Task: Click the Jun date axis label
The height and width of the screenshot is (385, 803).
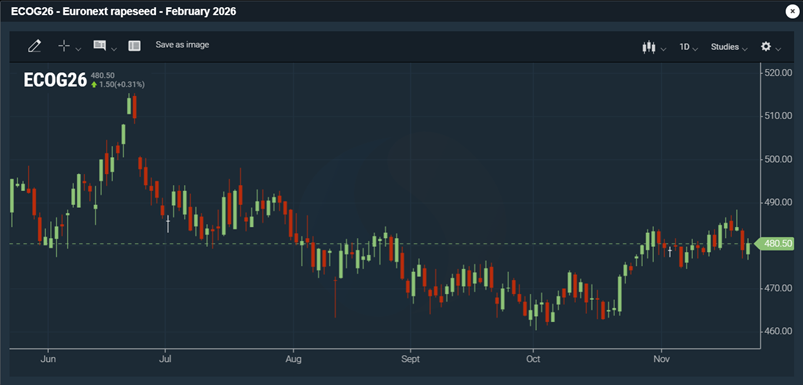Action: click(x=48, y=359)
